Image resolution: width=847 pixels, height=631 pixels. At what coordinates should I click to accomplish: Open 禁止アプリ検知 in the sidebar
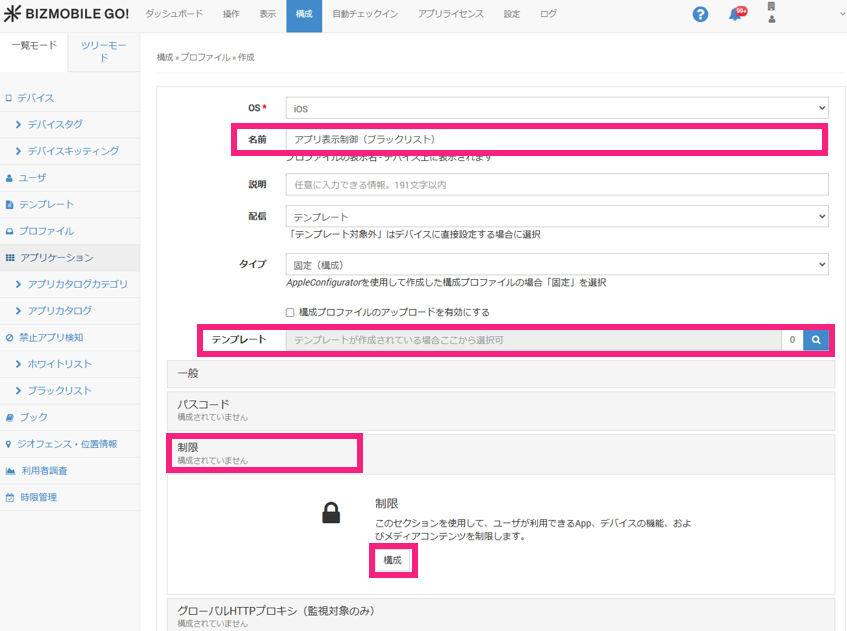[x=51, y=338]
